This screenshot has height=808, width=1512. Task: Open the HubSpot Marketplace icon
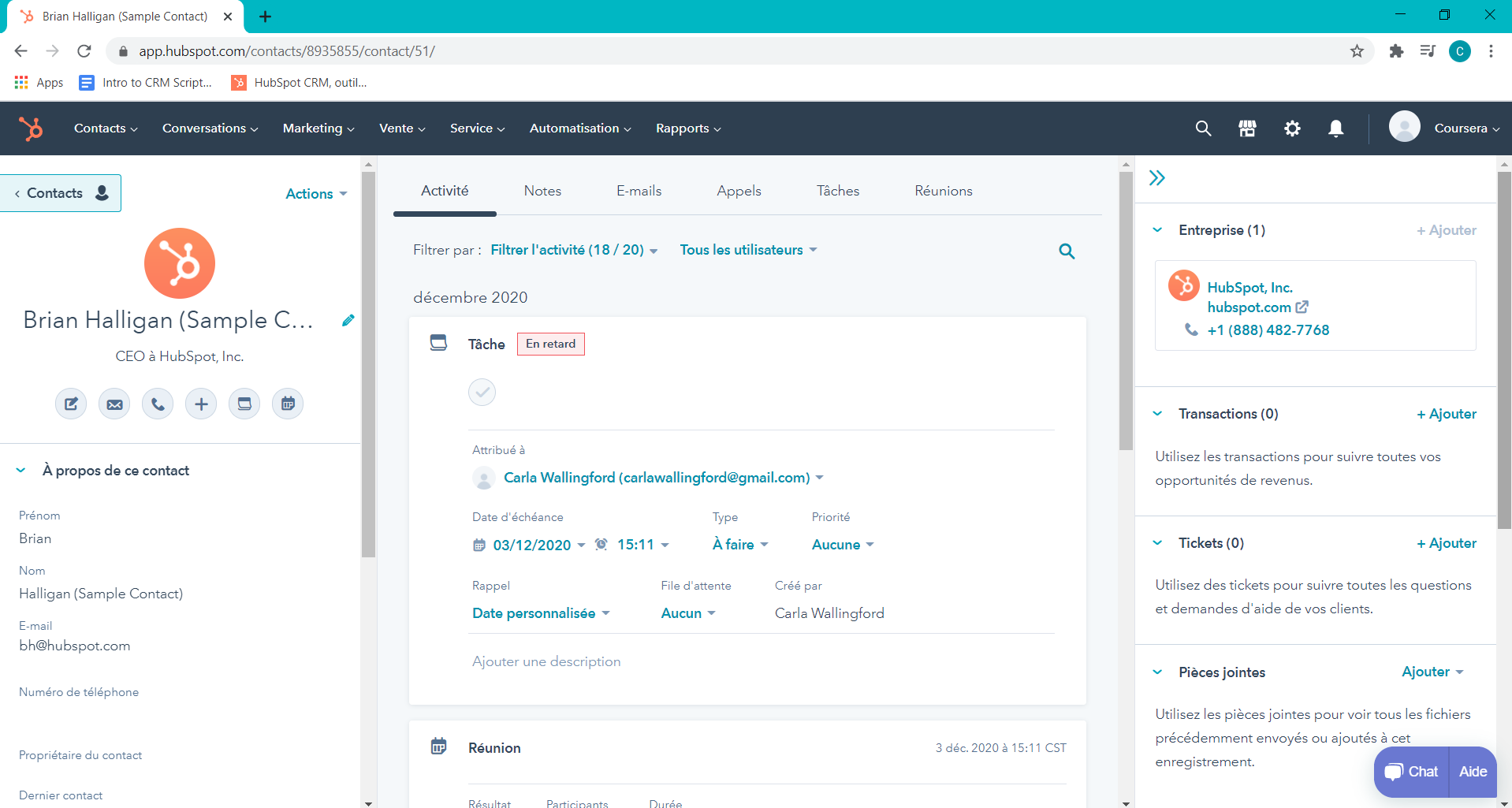pos(1247,128)
